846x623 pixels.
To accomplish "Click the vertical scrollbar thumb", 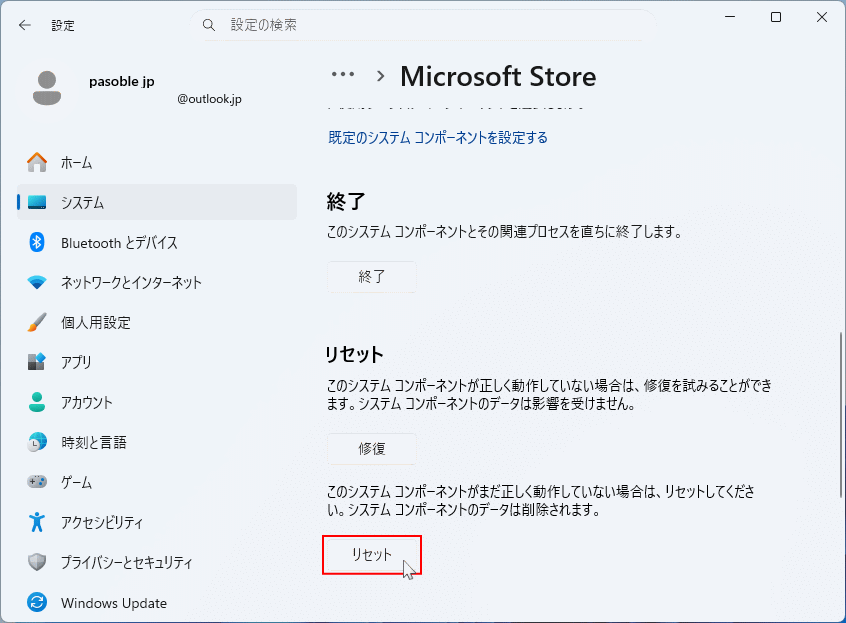I will (x=841, y=414).
